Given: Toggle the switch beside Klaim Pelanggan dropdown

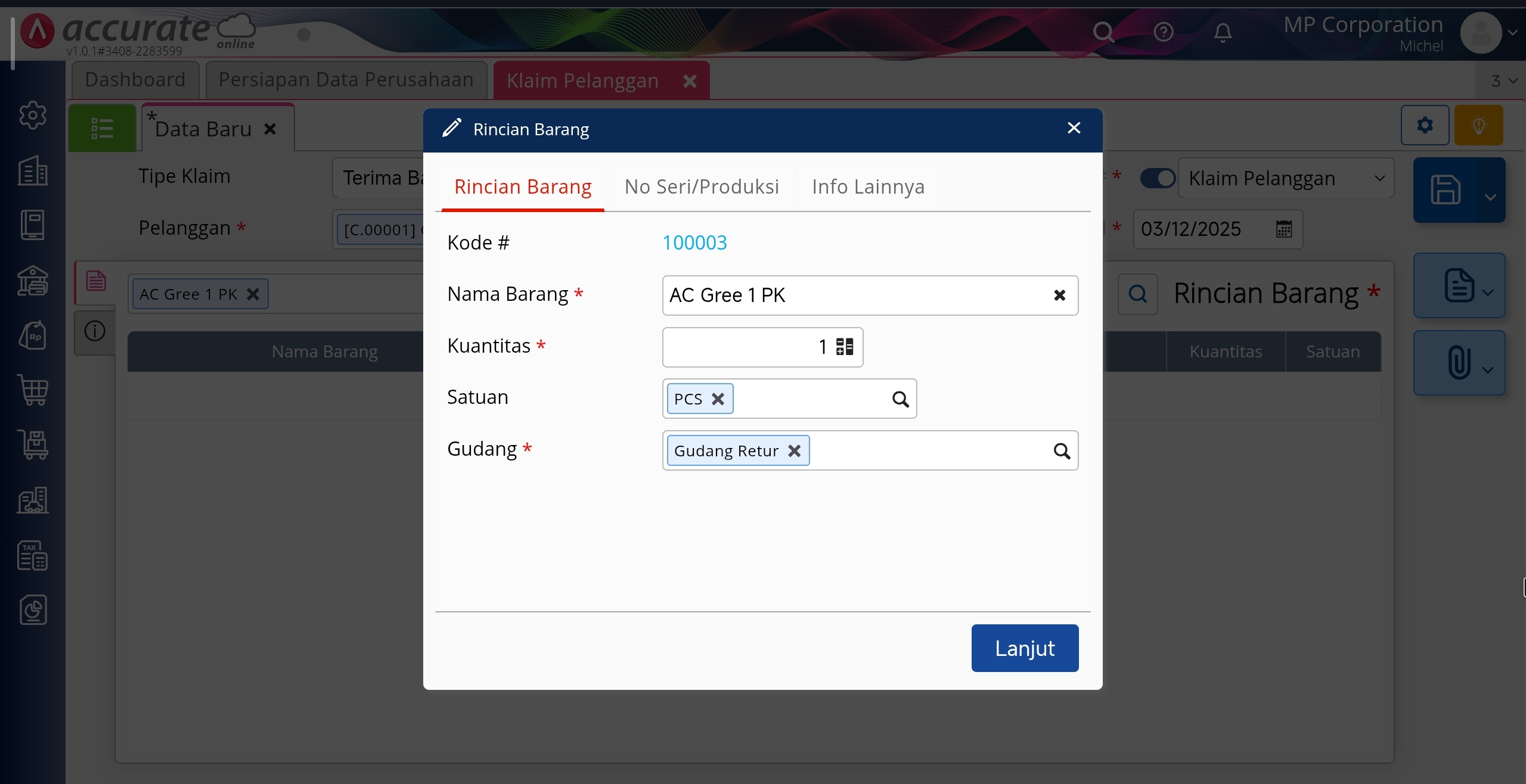Looking at the screenshot, I should [1157, 178].
